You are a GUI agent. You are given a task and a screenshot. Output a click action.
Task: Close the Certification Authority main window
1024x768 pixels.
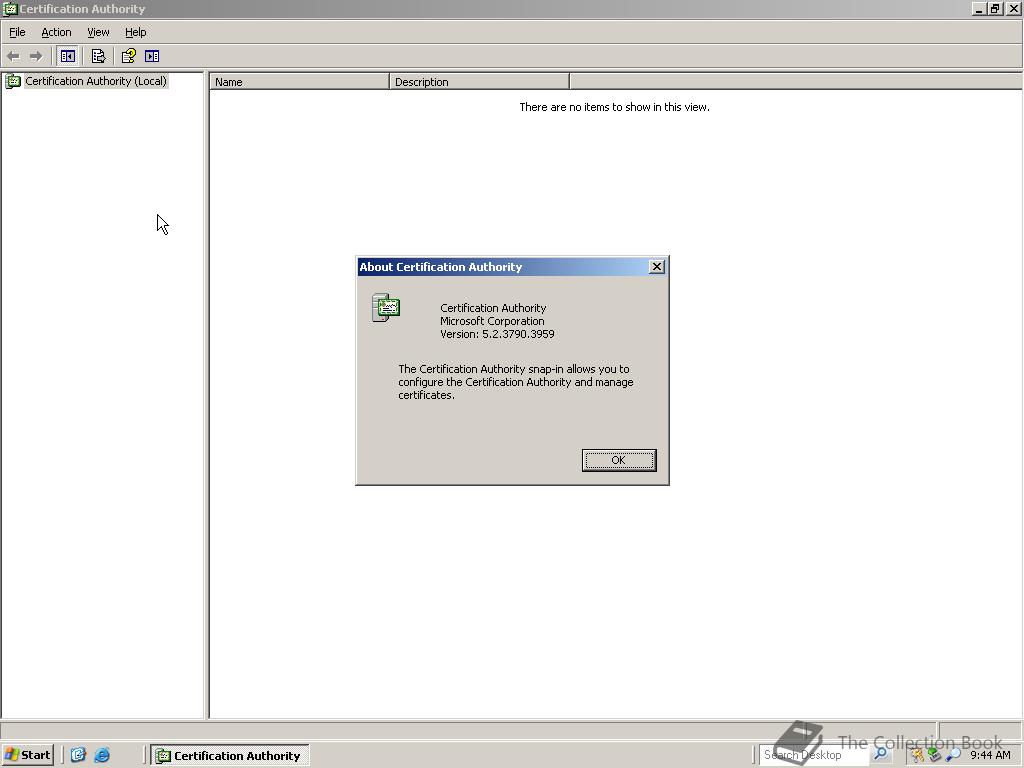[x=1013, y=9]
